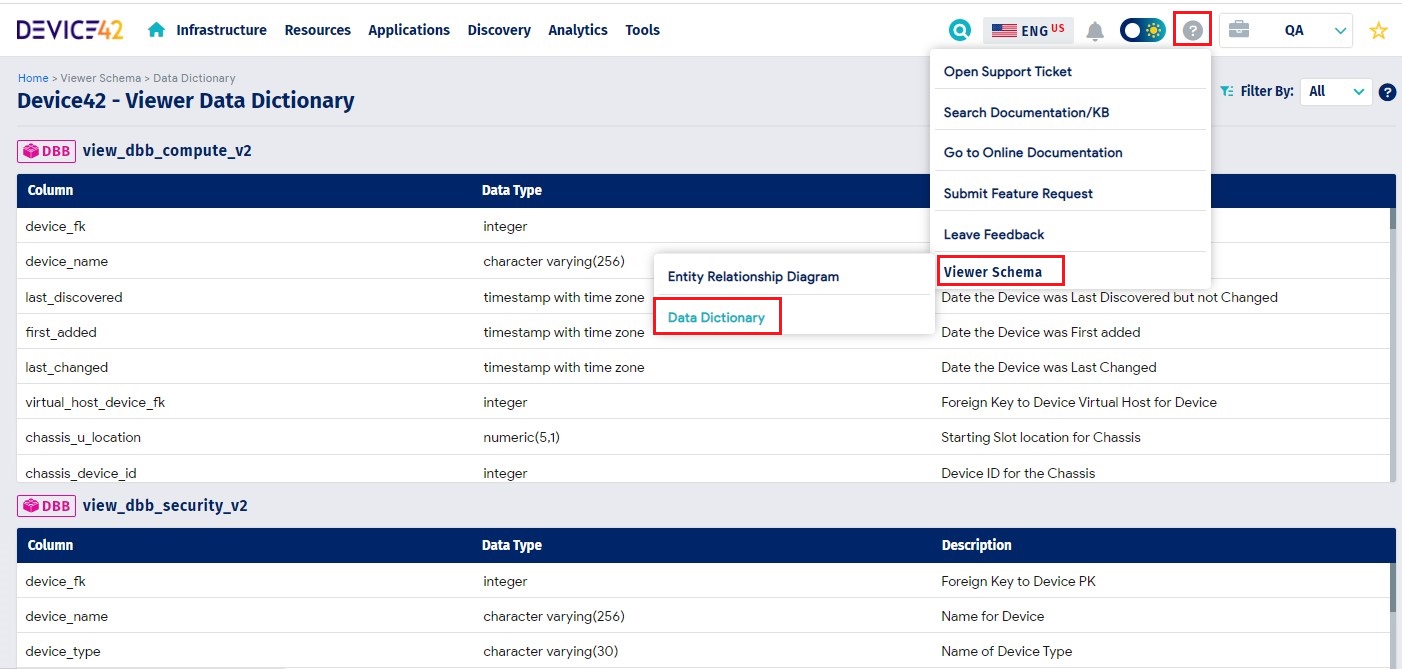
Task: Click the Device42 logo
Action: [x=70, y=30]
